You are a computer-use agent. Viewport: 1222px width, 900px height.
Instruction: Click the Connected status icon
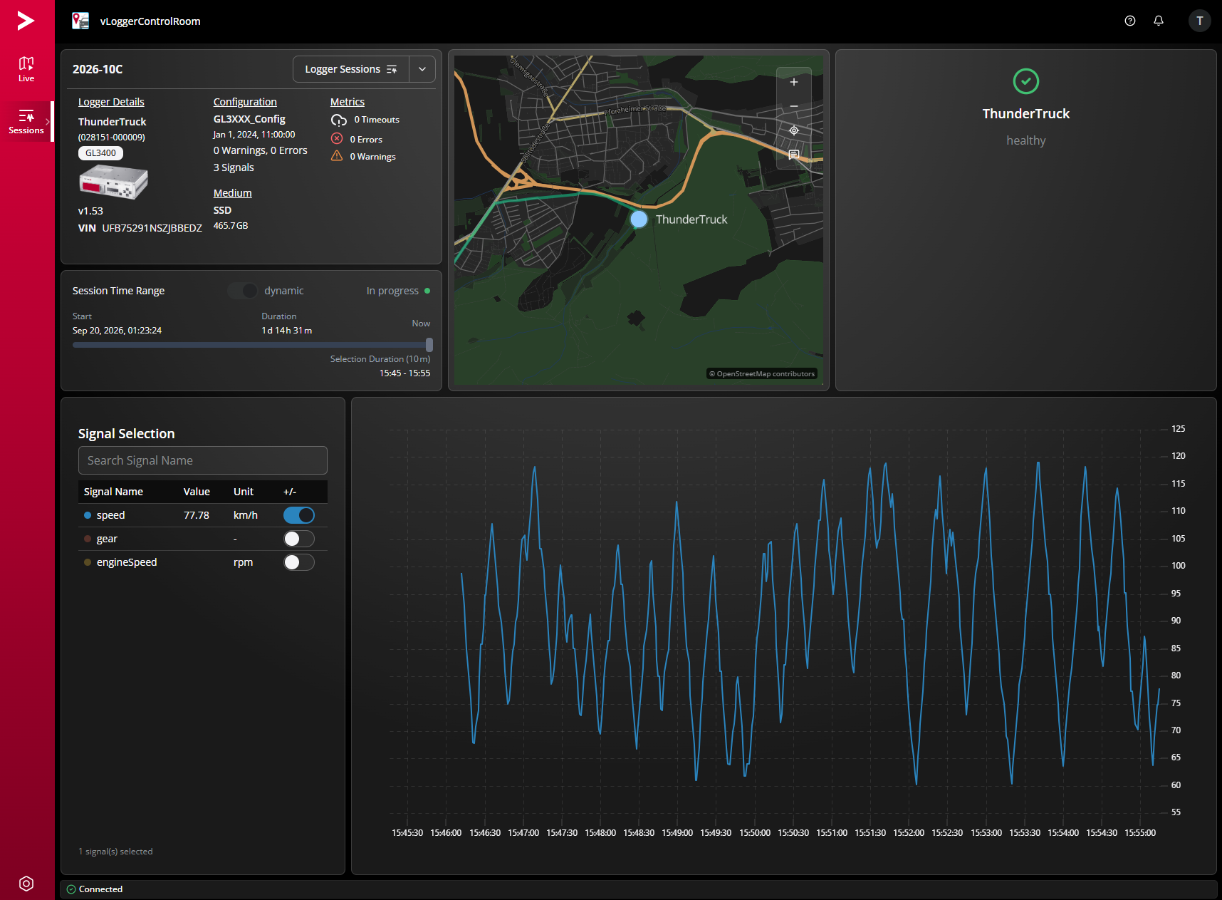coord(71,889)
